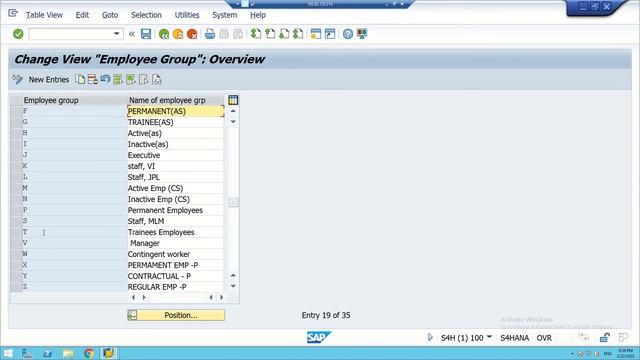Screen dimensions: 640x360
Task: Open Customize Local Layout monitor icon
Action: point(362,34)
